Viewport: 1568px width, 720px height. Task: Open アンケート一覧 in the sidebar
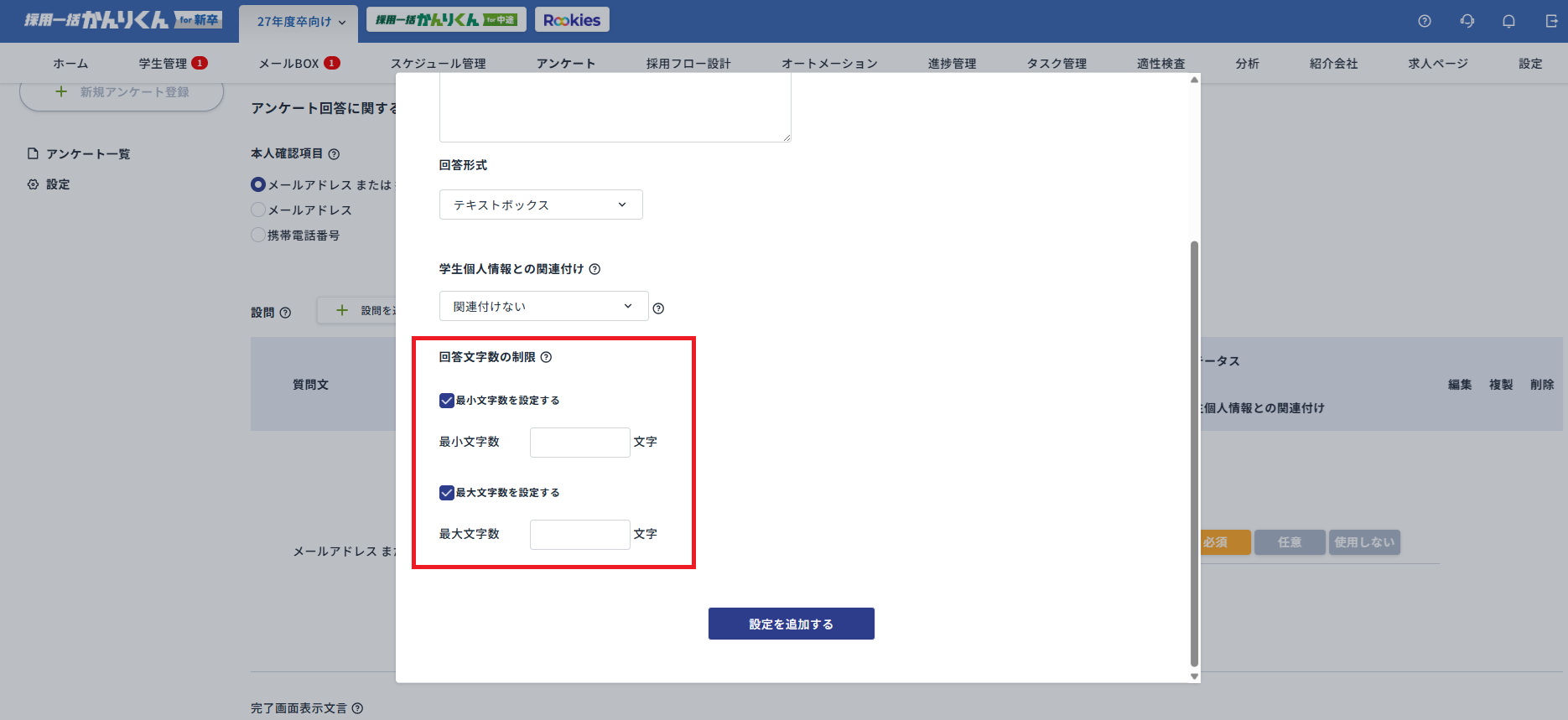pyautogui.click(x=87, y=153)
